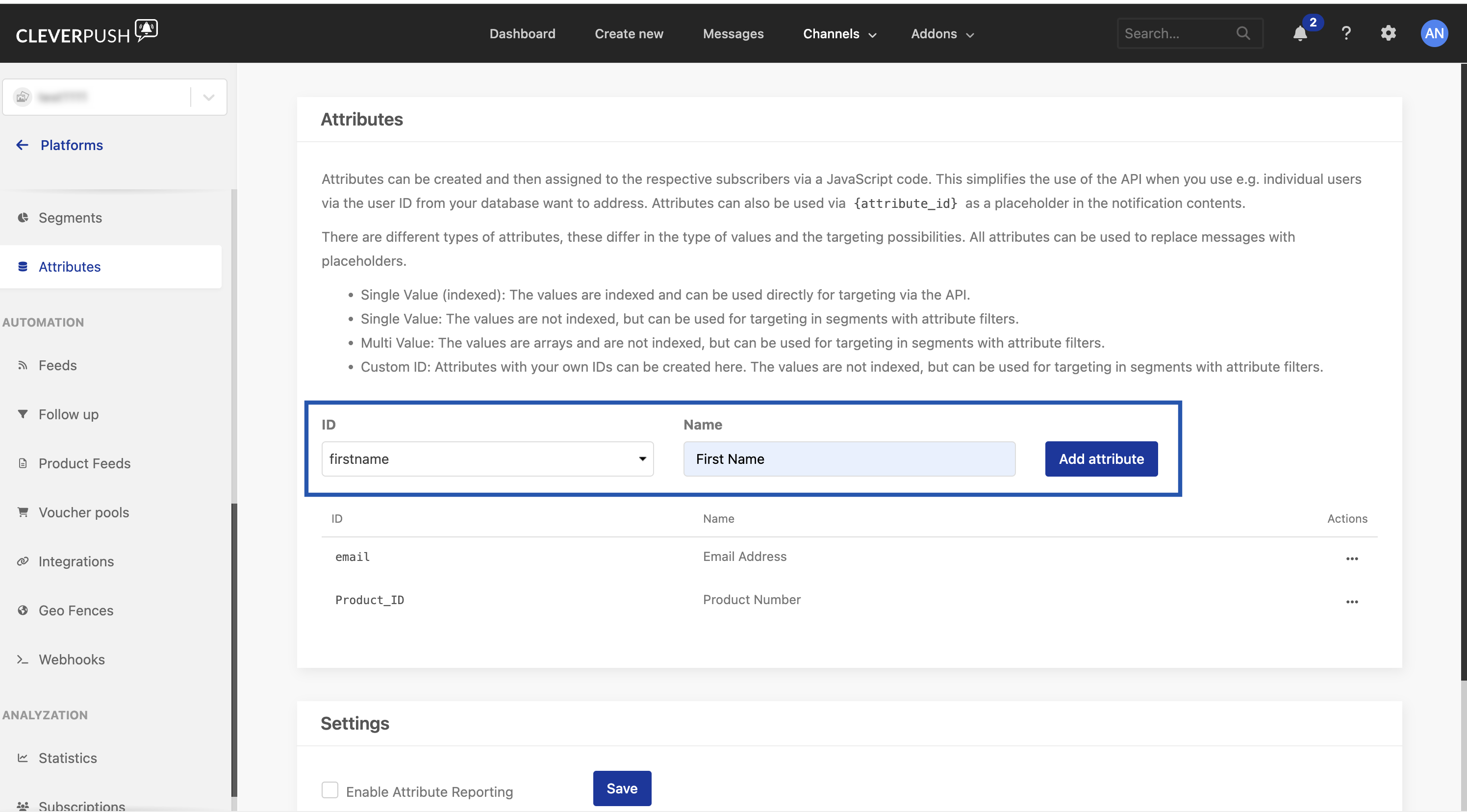Expand the Addons dropdown menu
The height and width of the screenshot is (812, 1467).
point(942,34)
